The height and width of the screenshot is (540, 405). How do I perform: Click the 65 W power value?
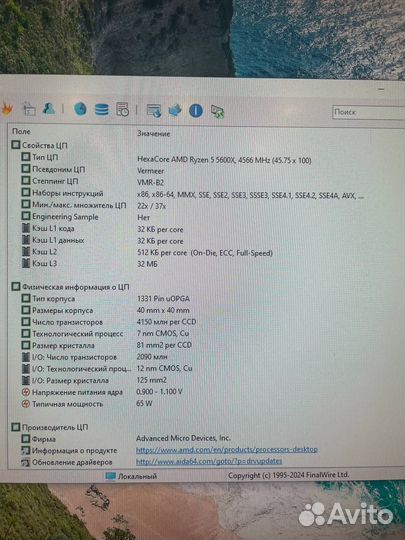click(x=144, y=403)
